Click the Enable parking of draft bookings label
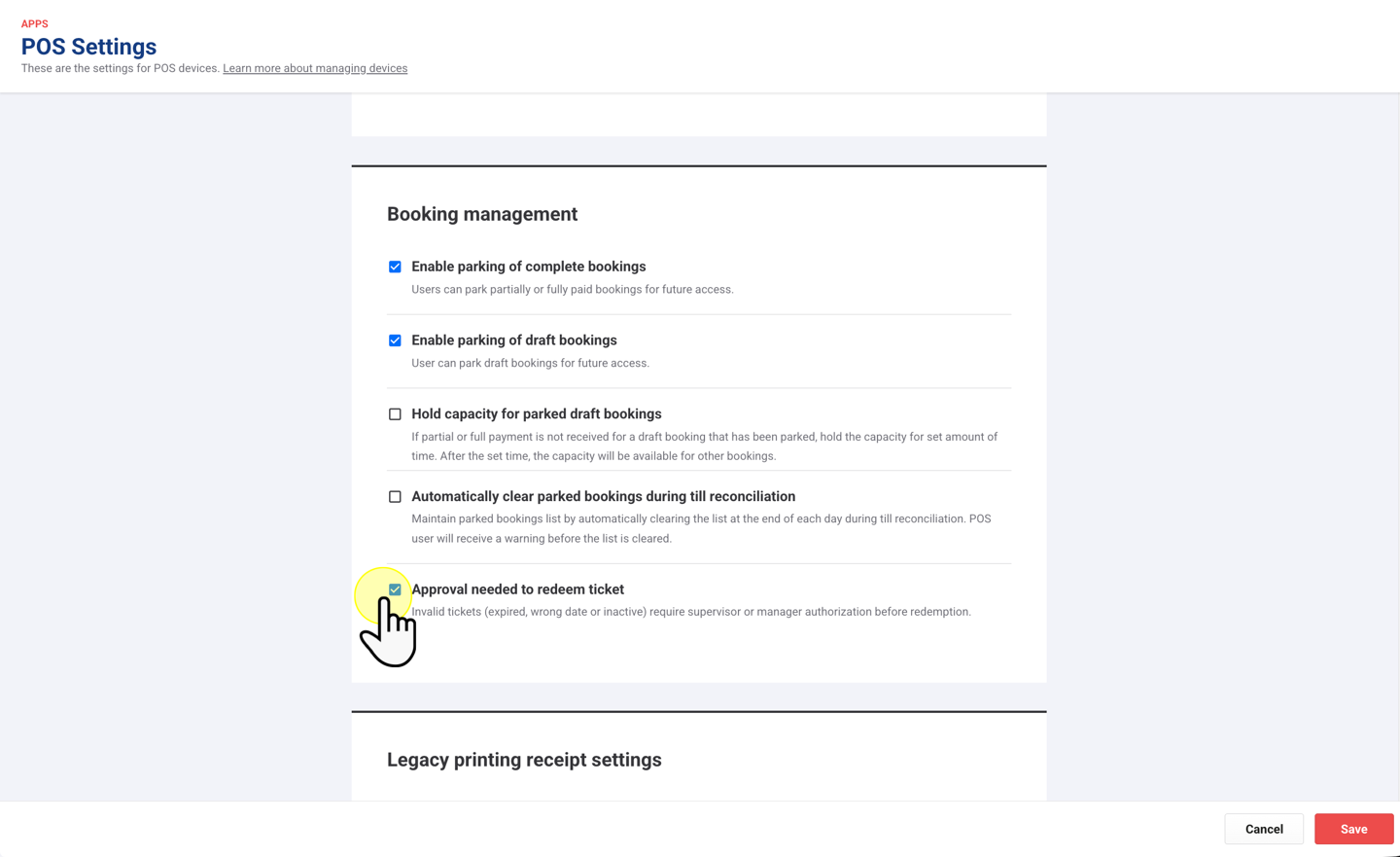 pos(513,340)
